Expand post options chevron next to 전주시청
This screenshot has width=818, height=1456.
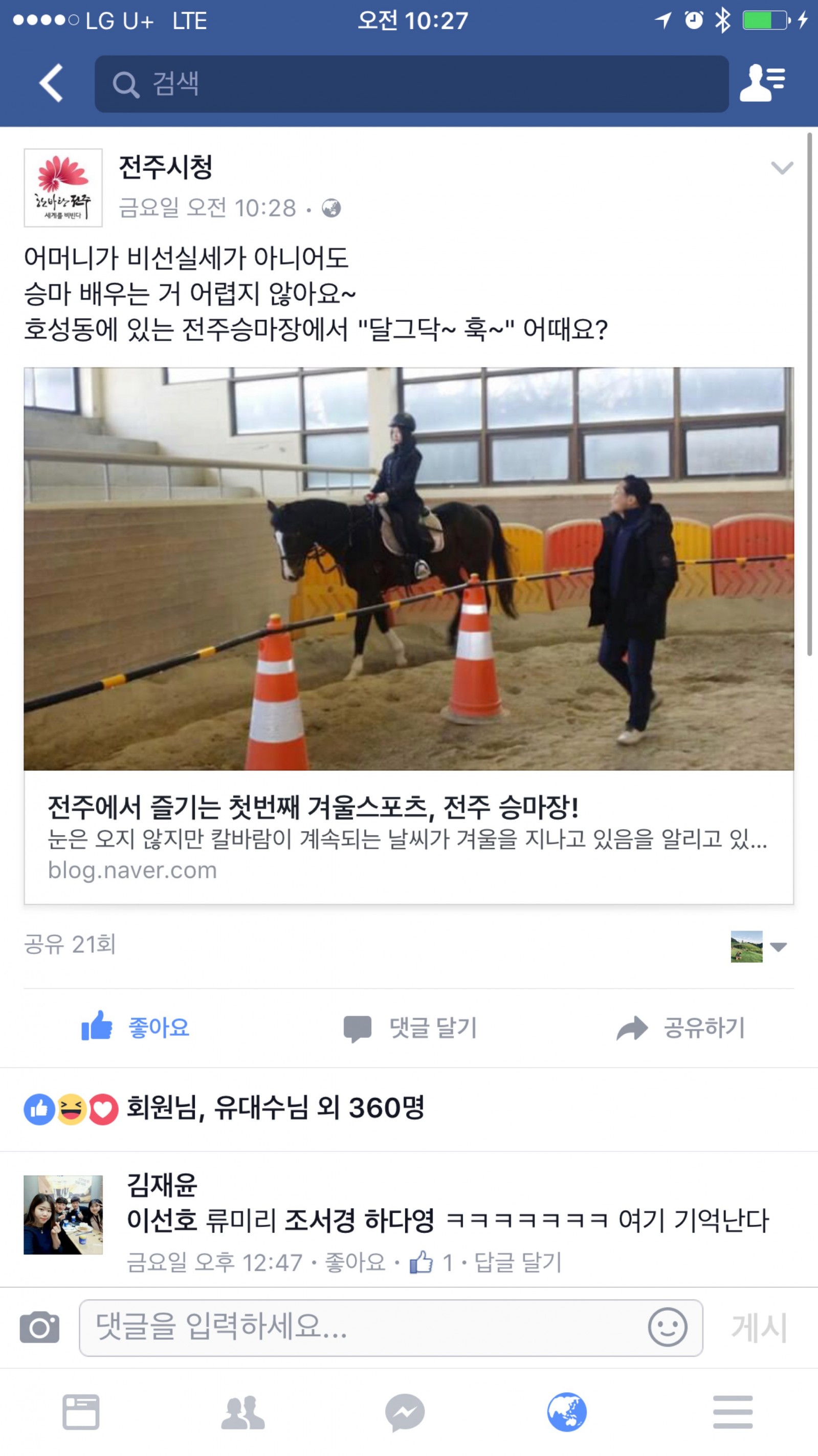(x=782, y=168)
